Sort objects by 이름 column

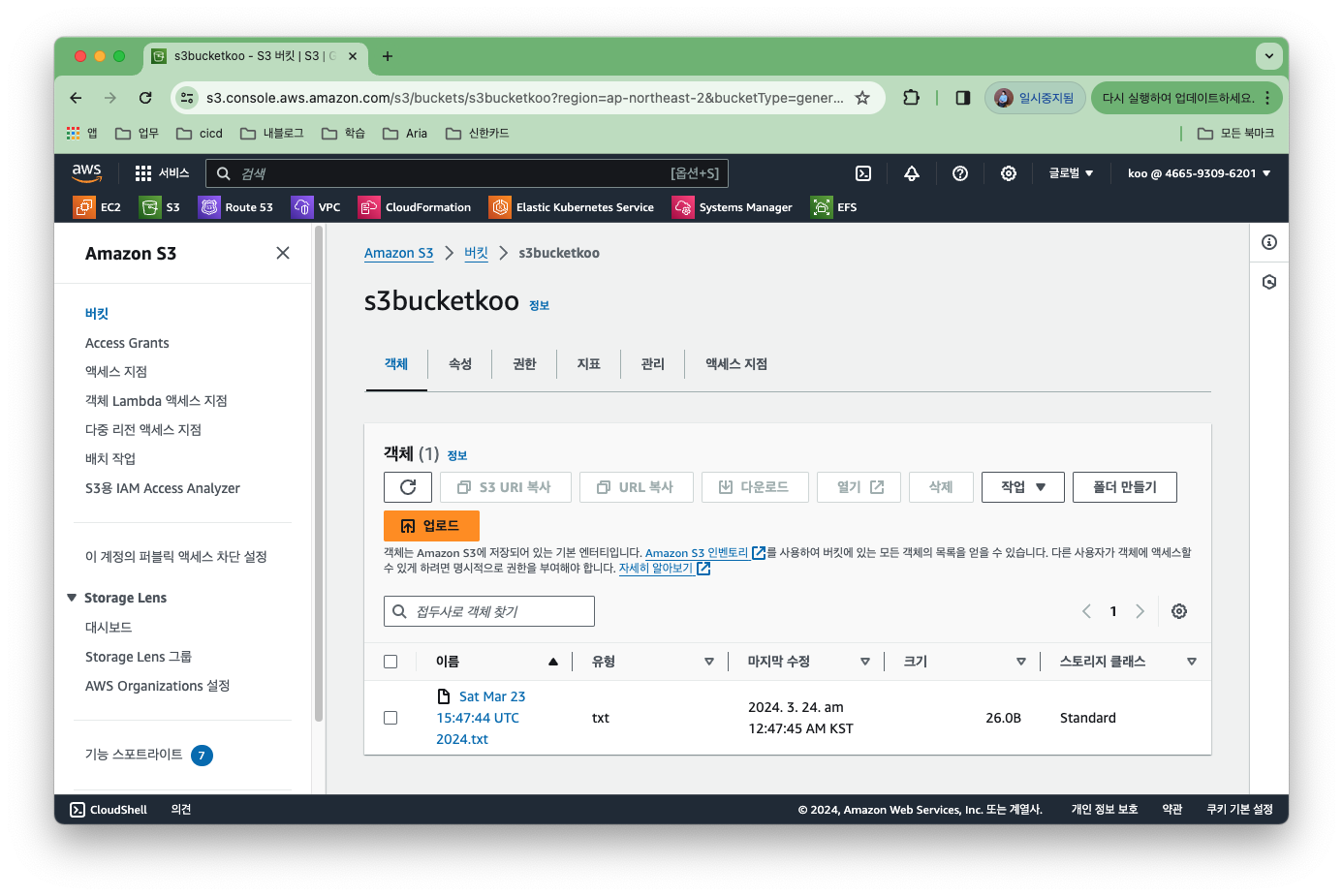(553, 662)
